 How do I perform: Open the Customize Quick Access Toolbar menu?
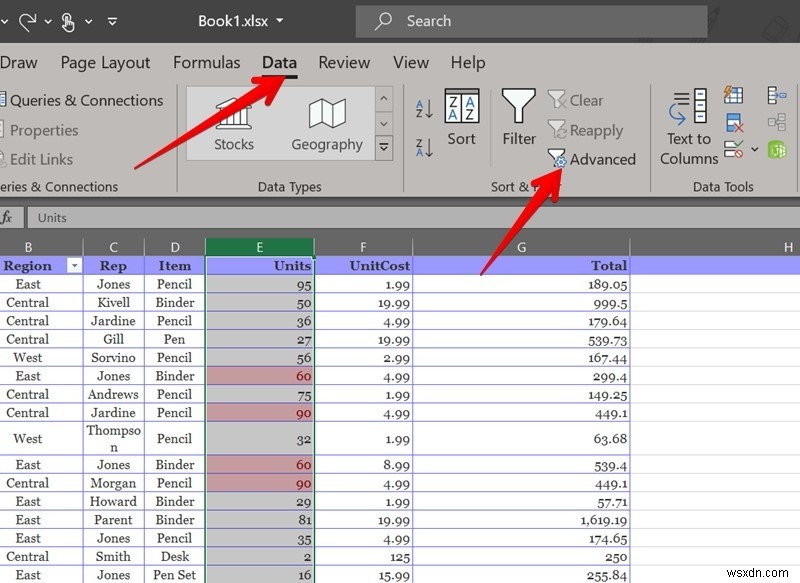point(112,21)
